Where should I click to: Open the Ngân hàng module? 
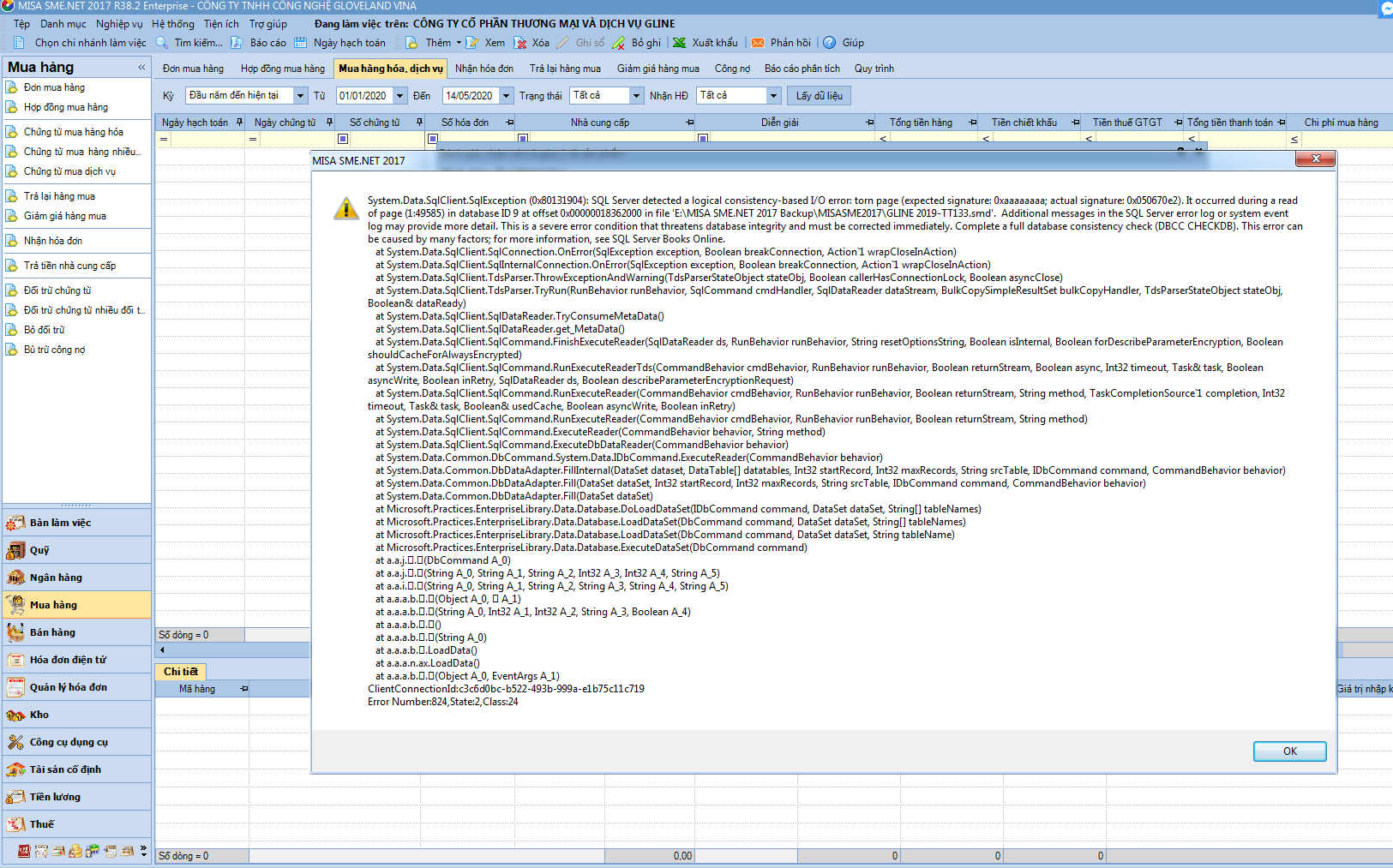[x=77, y=578]
